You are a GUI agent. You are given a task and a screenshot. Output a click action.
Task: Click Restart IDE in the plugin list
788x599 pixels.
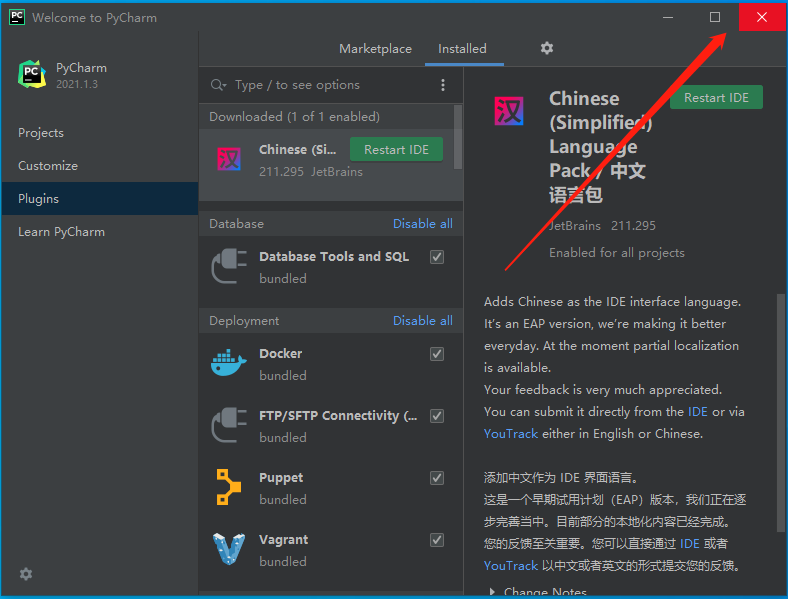(x=396, y=150)
